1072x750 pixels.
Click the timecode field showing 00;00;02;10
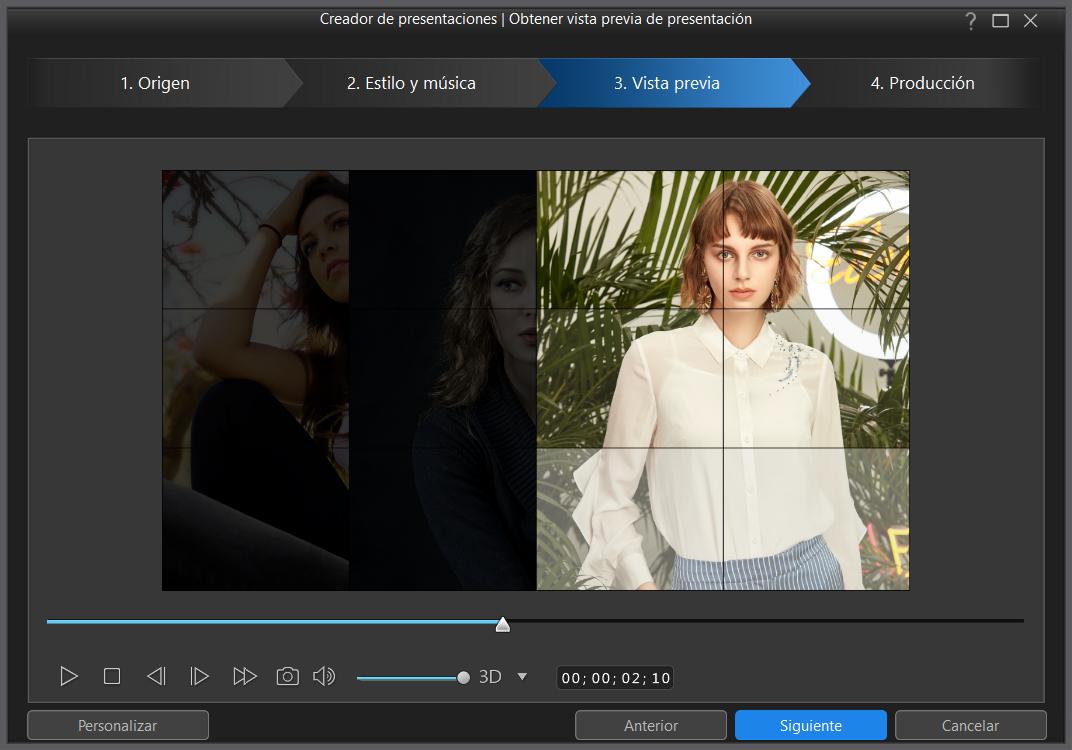pyautogui.click(x=615, y=678)
